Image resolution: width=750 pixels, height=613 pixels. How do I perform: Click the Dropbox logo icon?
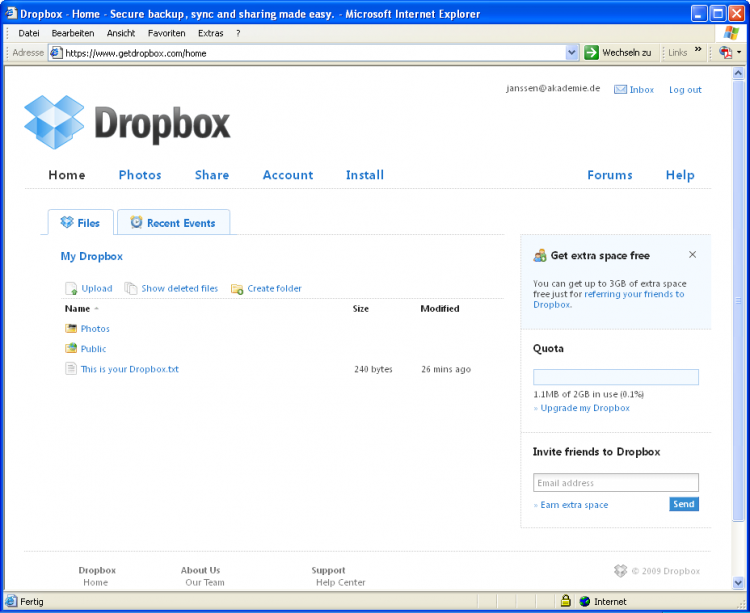click(x=55, y=122)
